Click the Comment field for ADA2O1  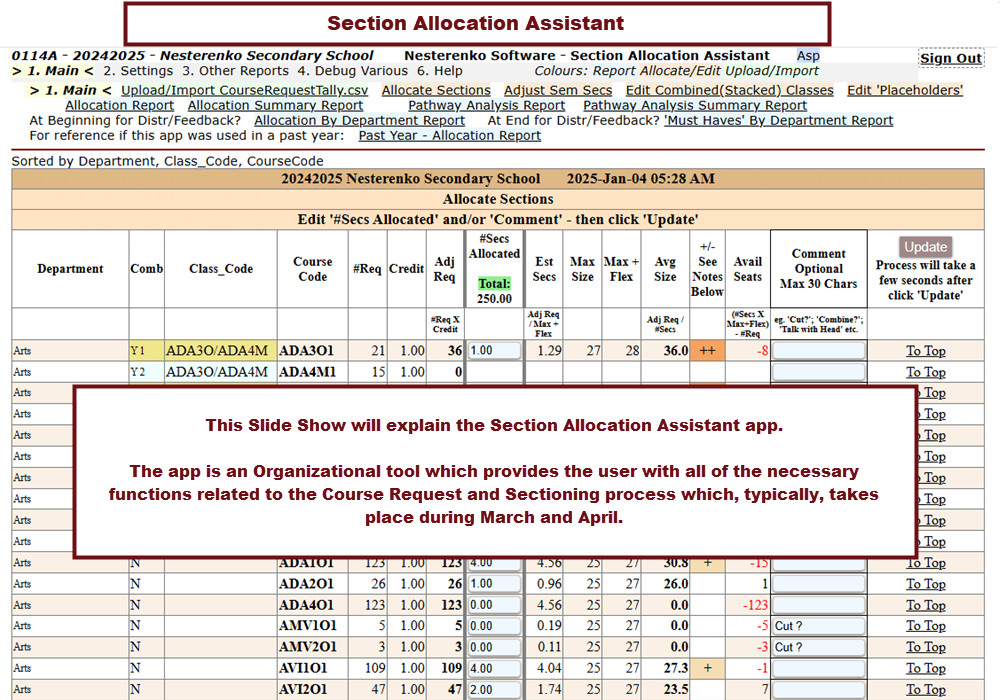tap(818, 584)
